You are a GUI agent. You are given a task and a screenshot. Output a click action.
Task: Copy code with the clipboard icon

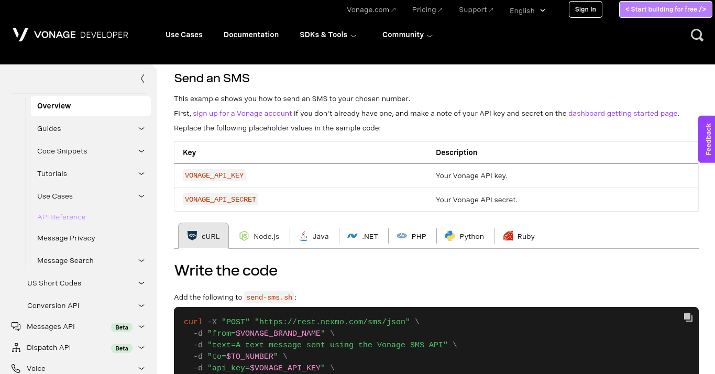pos(688,317)
